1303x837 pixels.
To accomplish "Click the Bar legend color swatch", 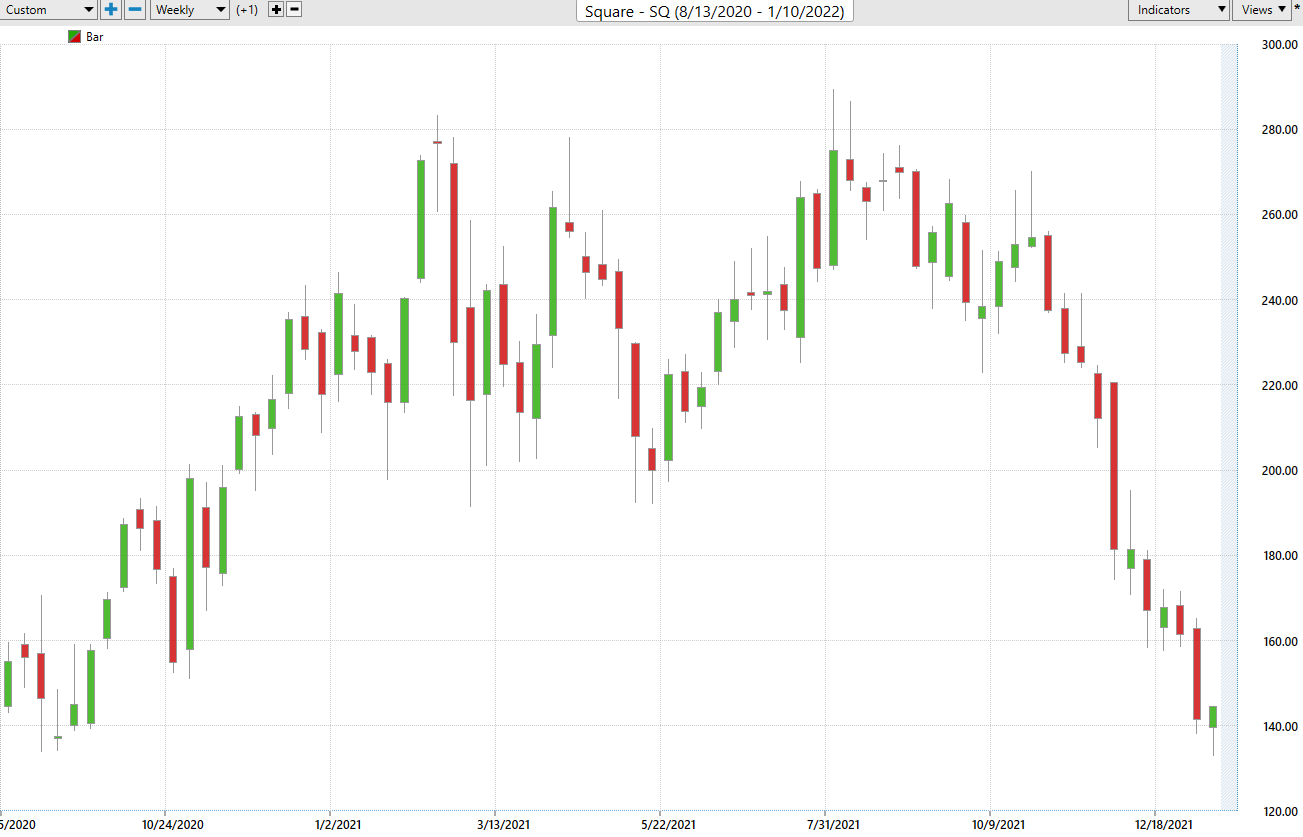I will pyautogui.click(x=74, y=37).
